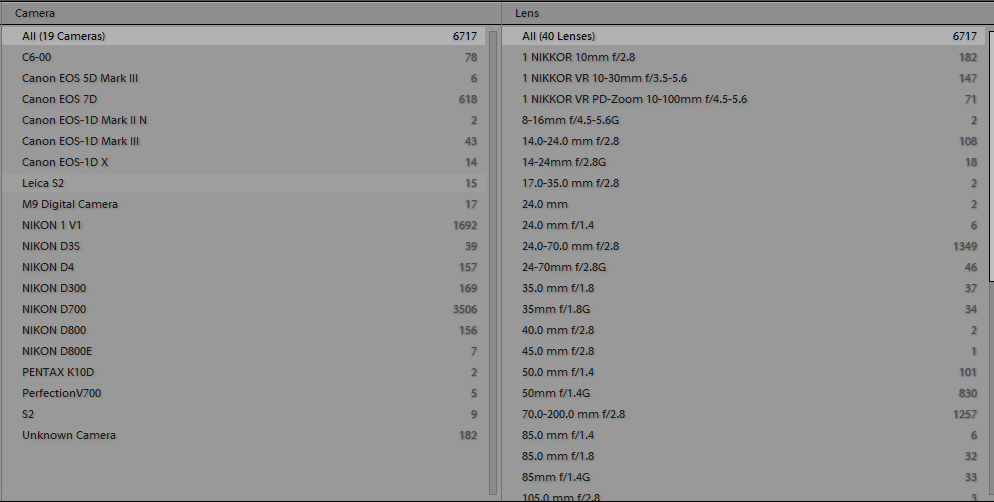This screenshot has height=502, width=994.
Task: Select NIKON D800E camera
Action: point(243,351)
